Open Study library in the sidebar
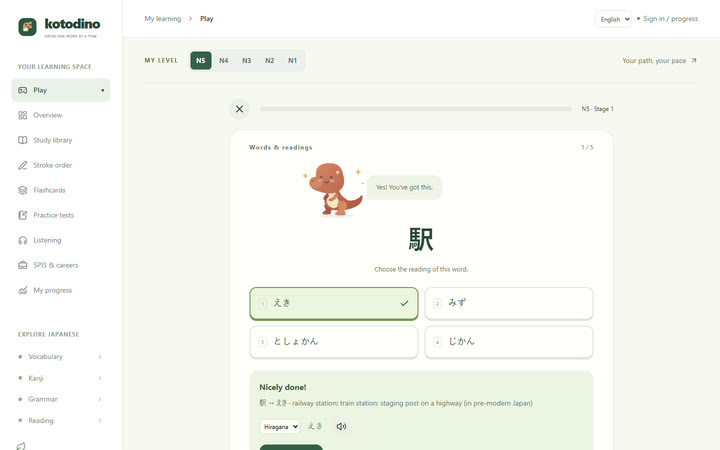The image size is (720, 450). [x=61, y=140]
